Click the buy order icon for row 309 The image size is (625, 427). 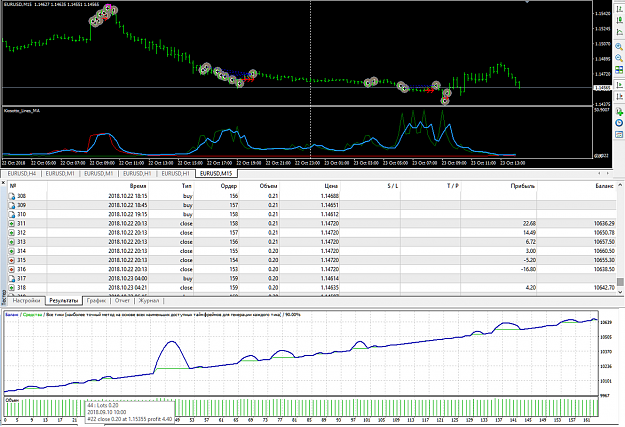pyautogui.click(x=12, y=205)
